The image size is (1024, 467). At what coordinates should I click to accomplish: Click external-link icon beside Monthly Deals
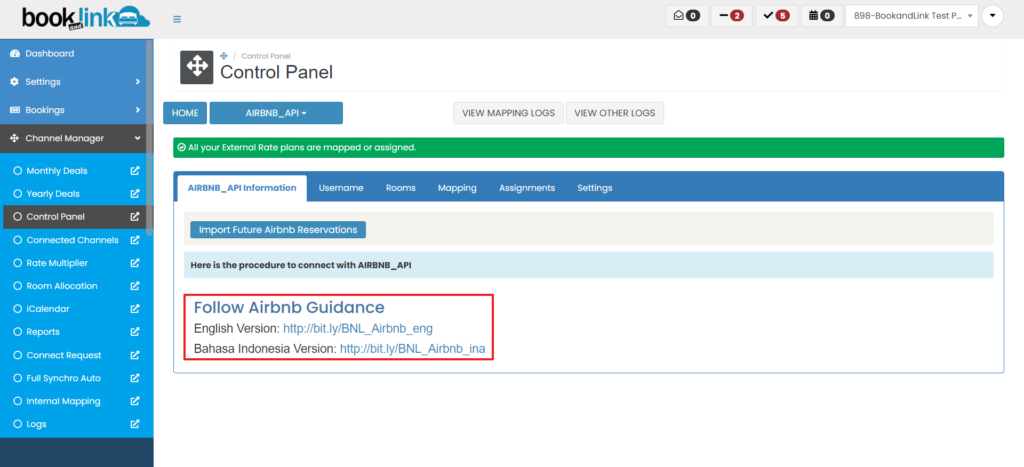click(135, 171)
